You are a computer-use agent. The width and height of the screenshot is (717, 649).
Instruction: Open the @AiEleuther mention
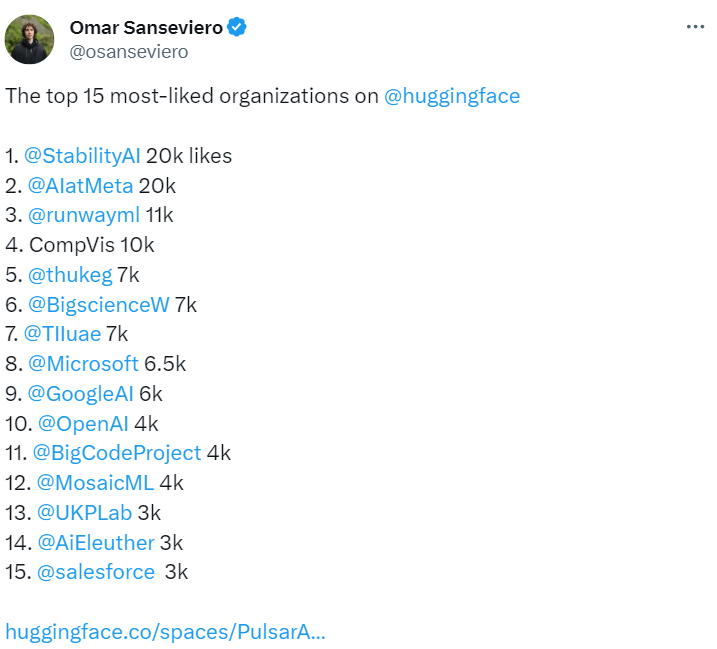96,543
